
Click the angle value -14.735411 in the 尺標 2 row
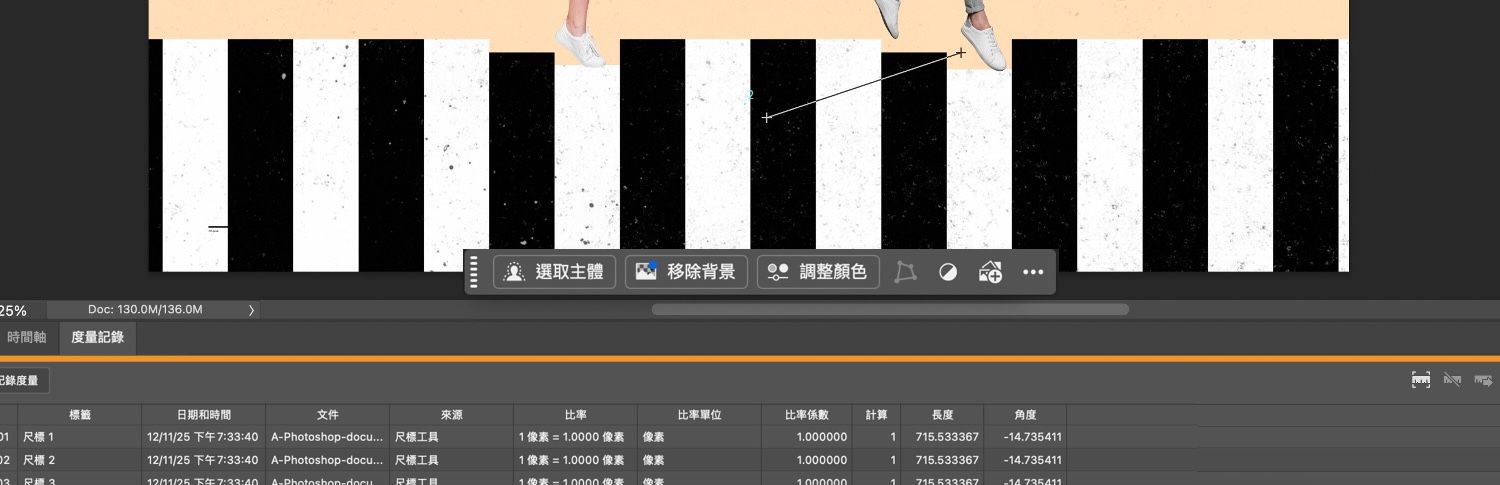(x=1031, y=460)
